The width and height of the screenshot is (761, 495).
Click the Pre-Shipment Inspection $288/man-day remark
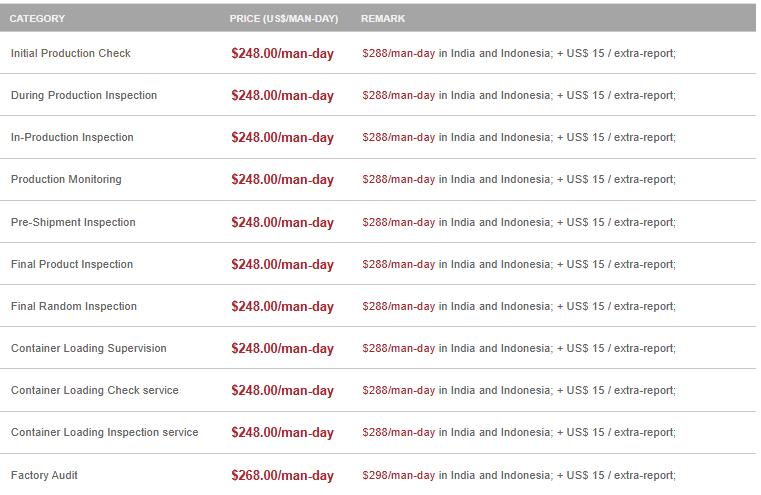click(399, 222)
